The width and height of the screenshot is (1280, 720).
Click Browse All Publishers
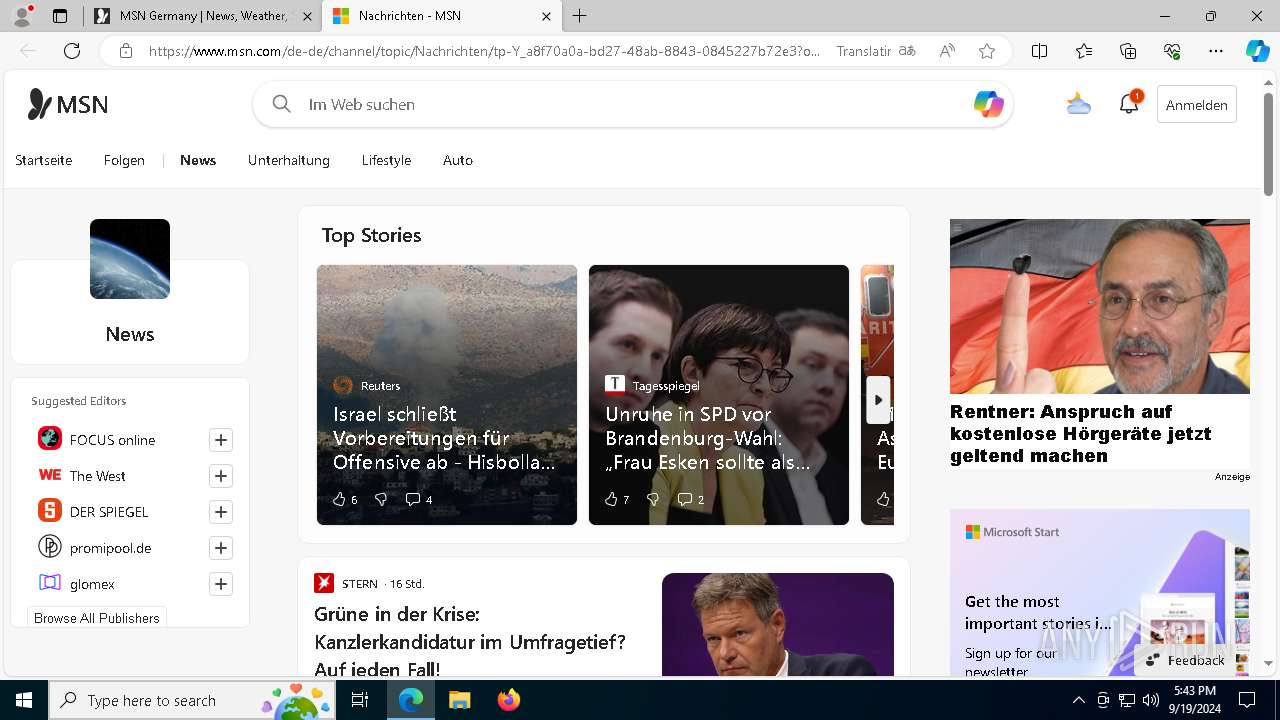(97, 618)
